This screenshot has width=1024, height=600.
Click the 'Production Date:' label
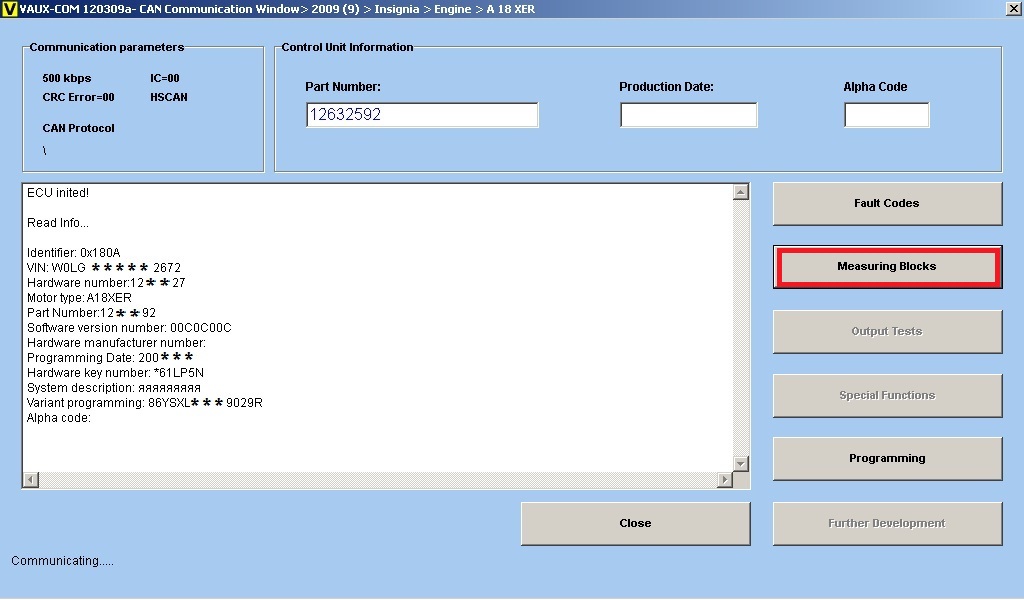point(666,87)
